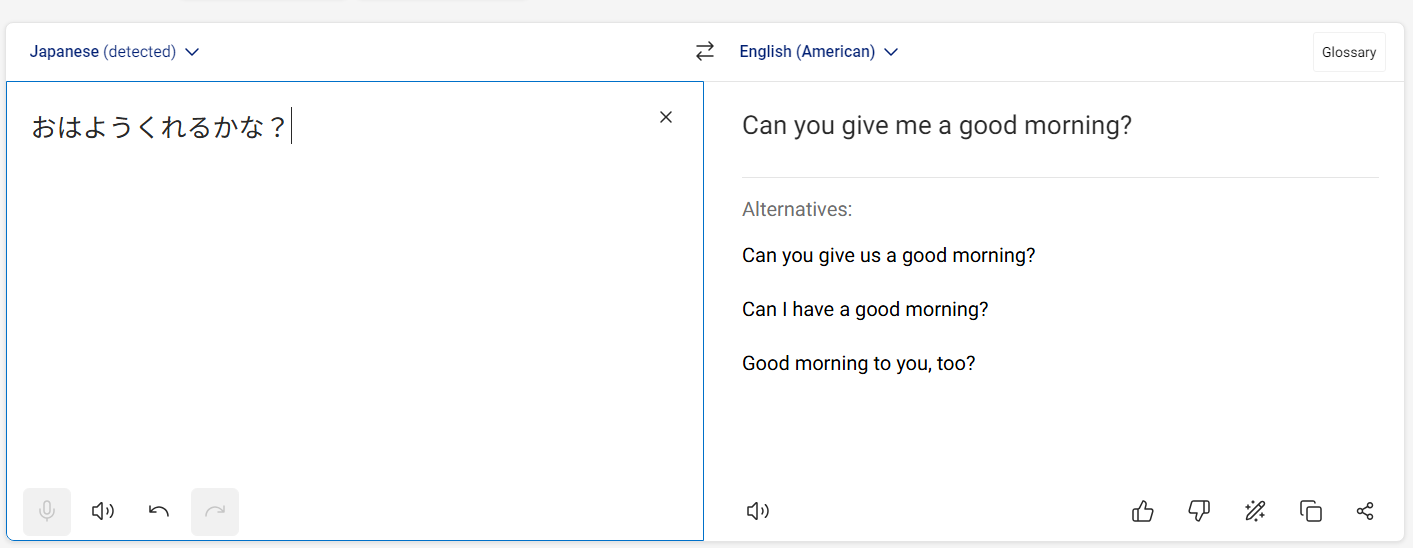Select alternative "Can you give us a good morning?"

tap(888, 255)
